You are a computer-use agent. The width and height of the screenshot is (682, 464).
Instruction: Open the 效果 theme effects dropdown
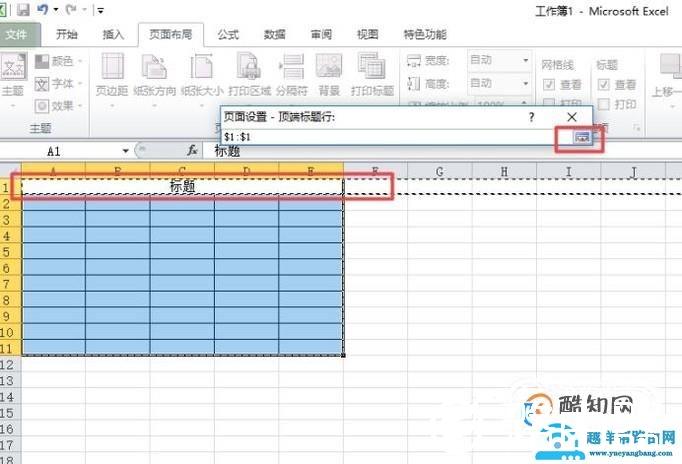[58, 106]
